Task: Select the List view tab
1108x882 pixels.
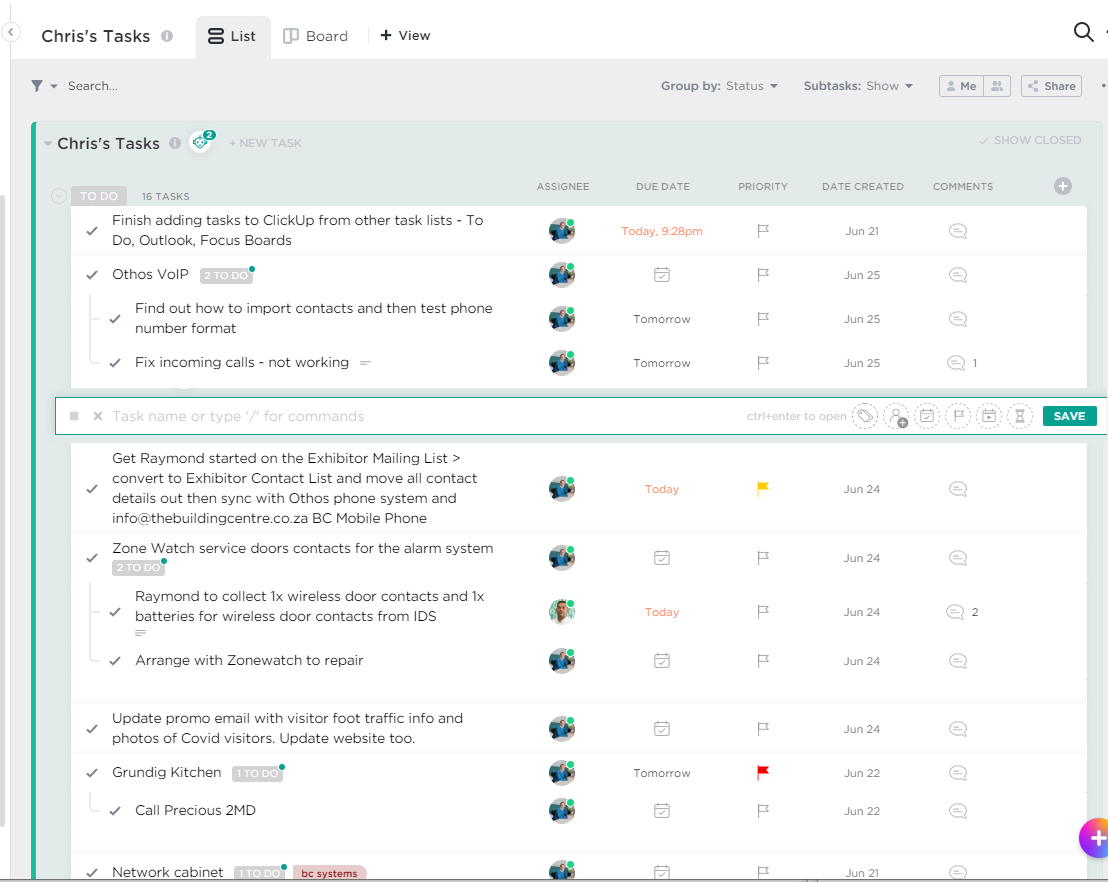Action: click(x=231, y=36)
